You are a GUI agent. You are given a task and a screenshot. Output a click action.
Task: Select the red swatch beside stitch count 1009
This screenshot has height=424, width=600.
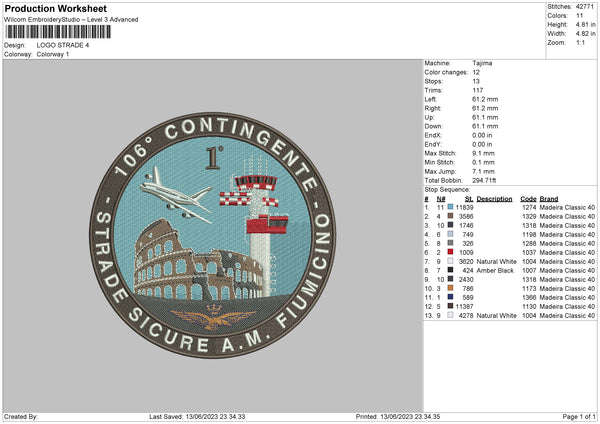click(x=450, y=252)
